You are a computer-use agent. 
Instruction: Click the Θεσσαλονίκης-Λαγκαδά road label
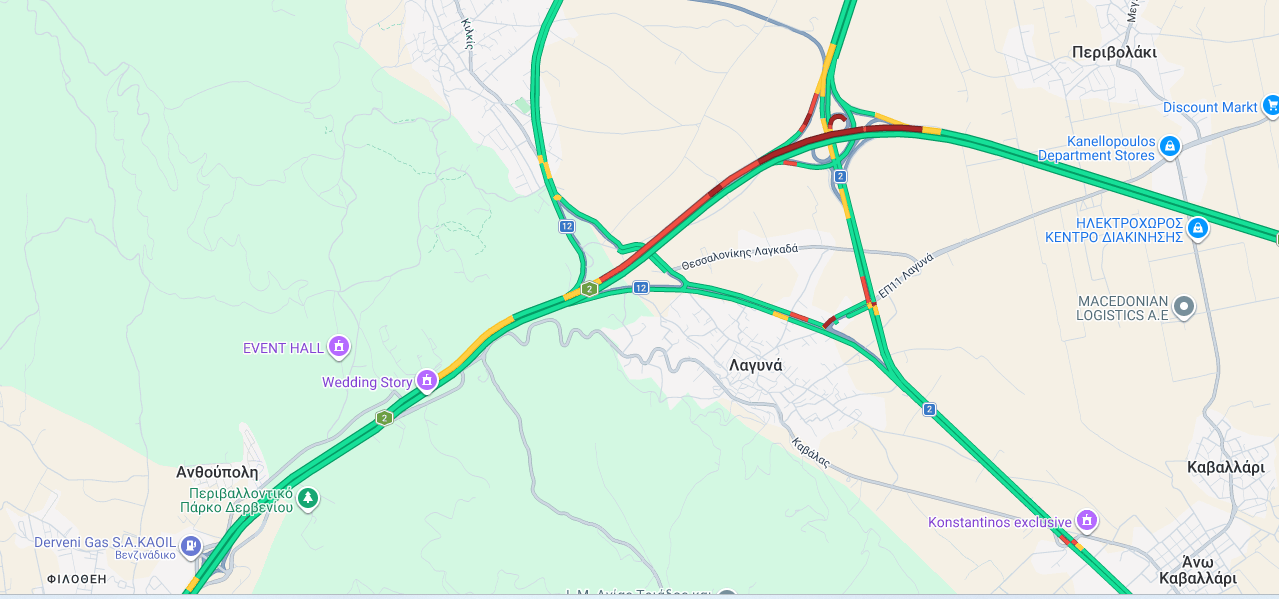(740, 256)
